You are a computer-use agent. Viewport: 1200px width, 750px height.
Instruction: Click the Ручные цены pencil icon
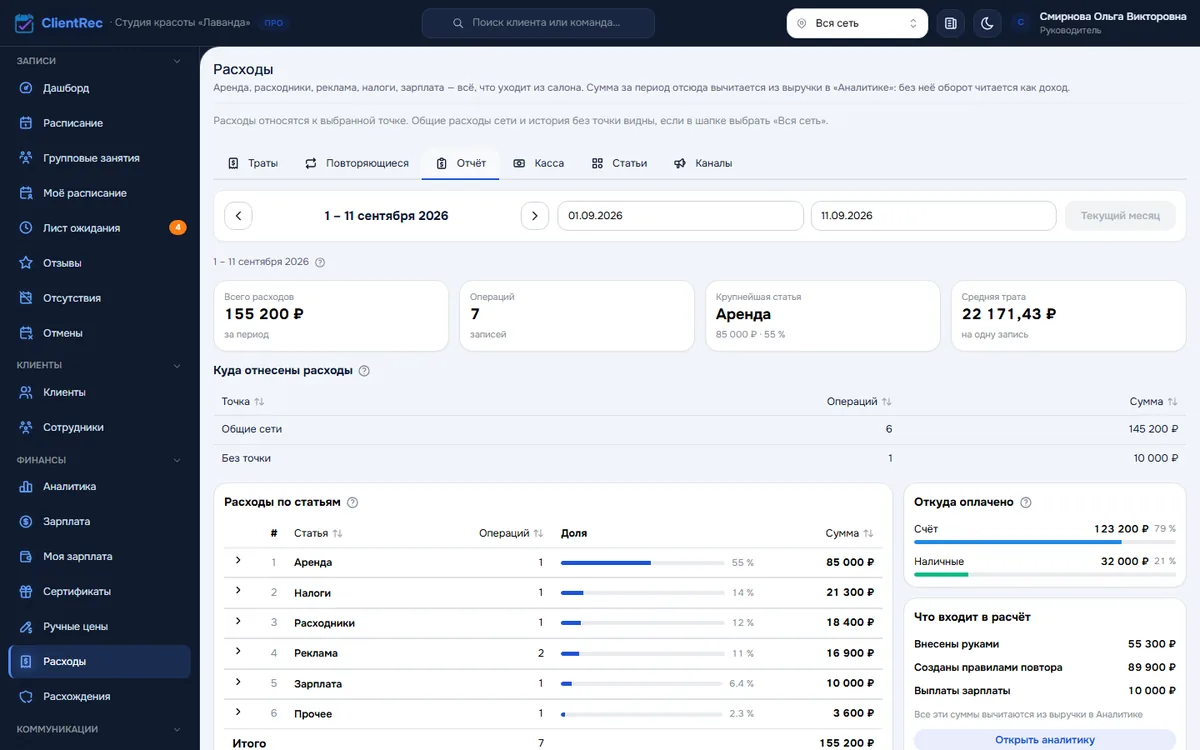coord(26,627)
